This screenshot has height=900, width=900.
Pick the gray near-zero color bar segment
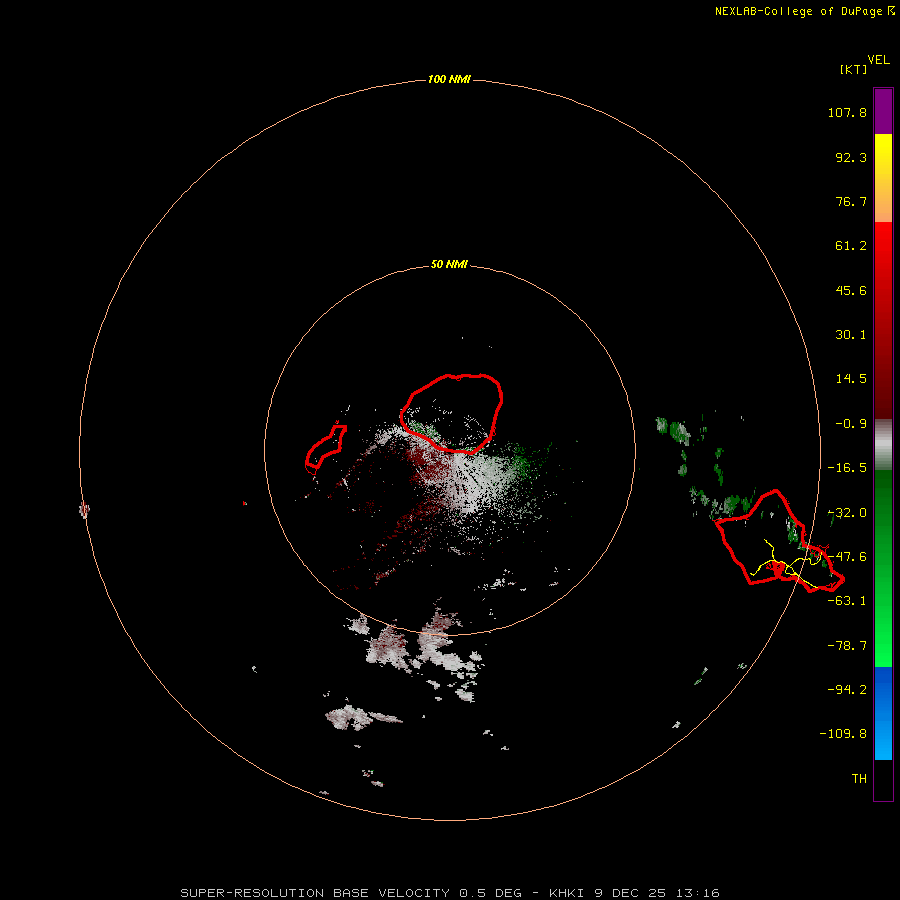883,445
